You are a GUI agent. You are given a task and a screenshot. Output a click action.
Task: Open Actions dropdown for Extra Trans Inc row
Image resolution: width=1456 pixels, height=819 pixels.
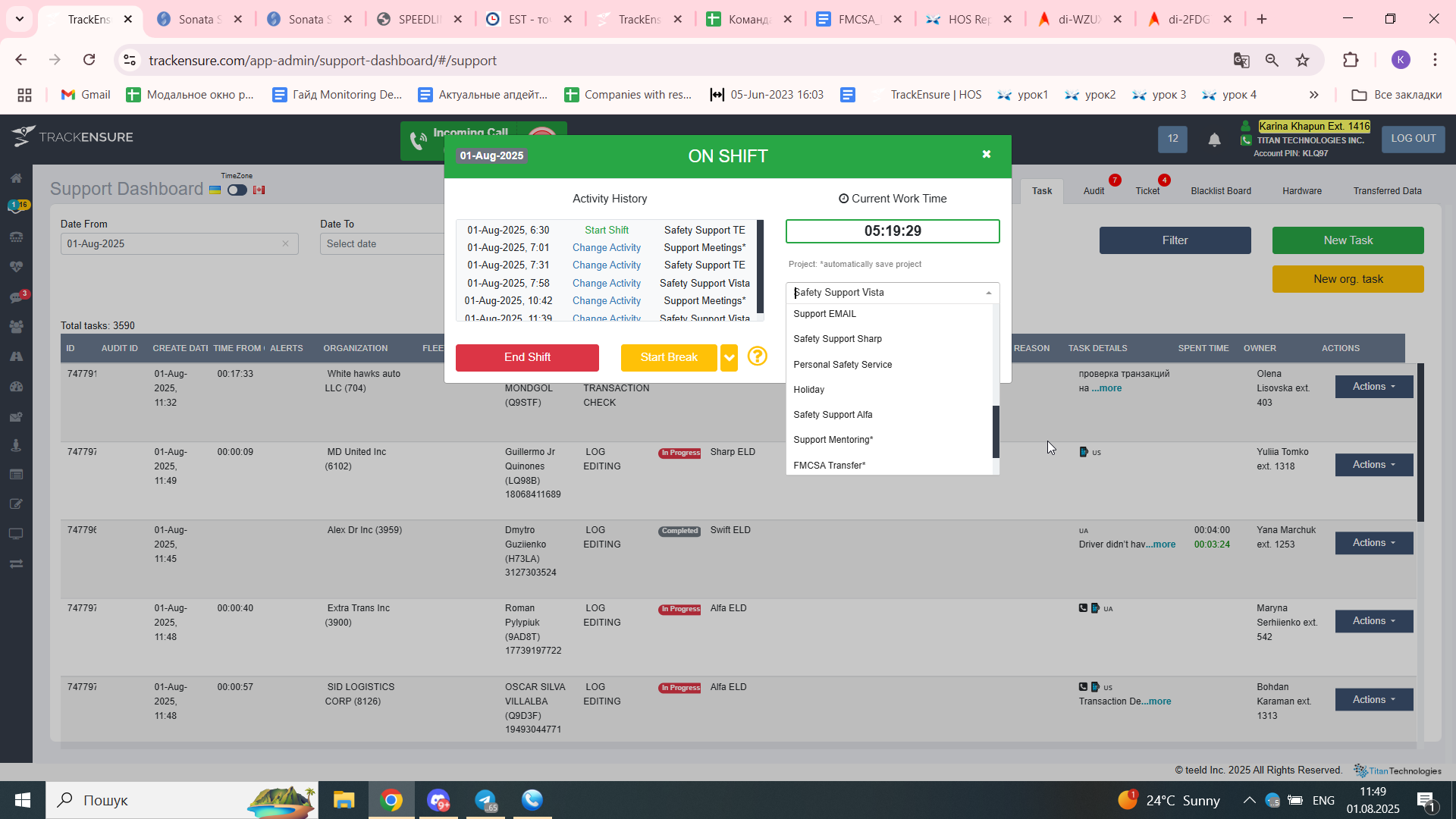click(x=1374, y=621)
